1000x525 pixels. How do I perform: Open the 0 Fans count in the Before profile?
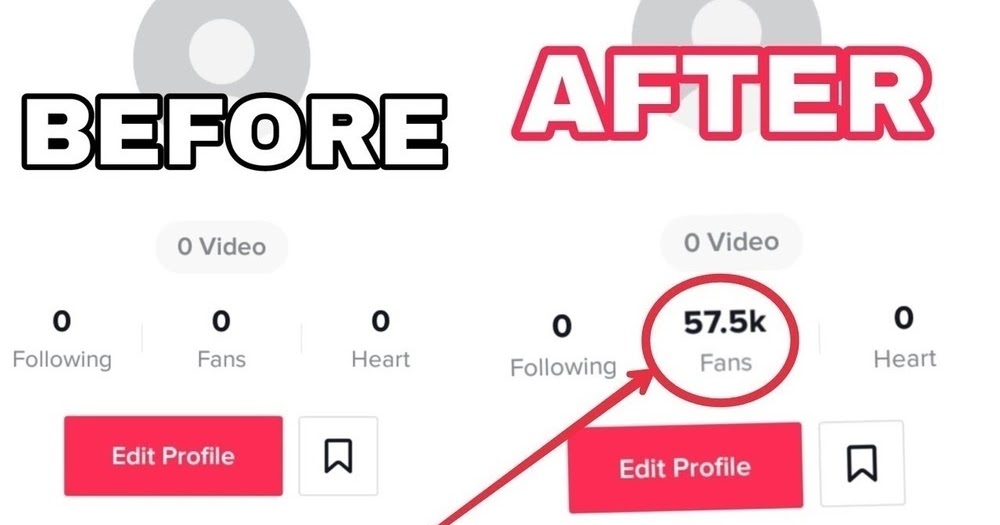point(221,339)
